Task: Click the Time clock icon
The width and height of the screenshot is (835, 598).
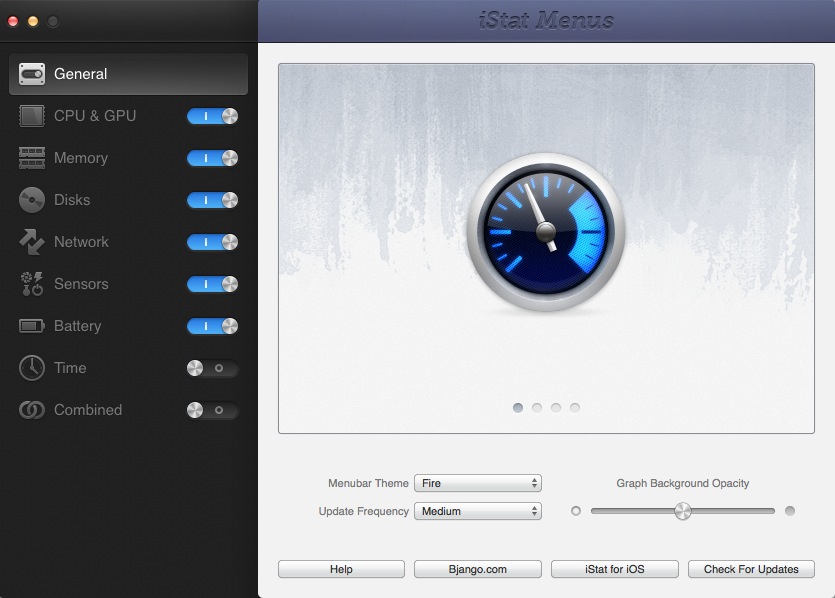Action: (32, 368)
